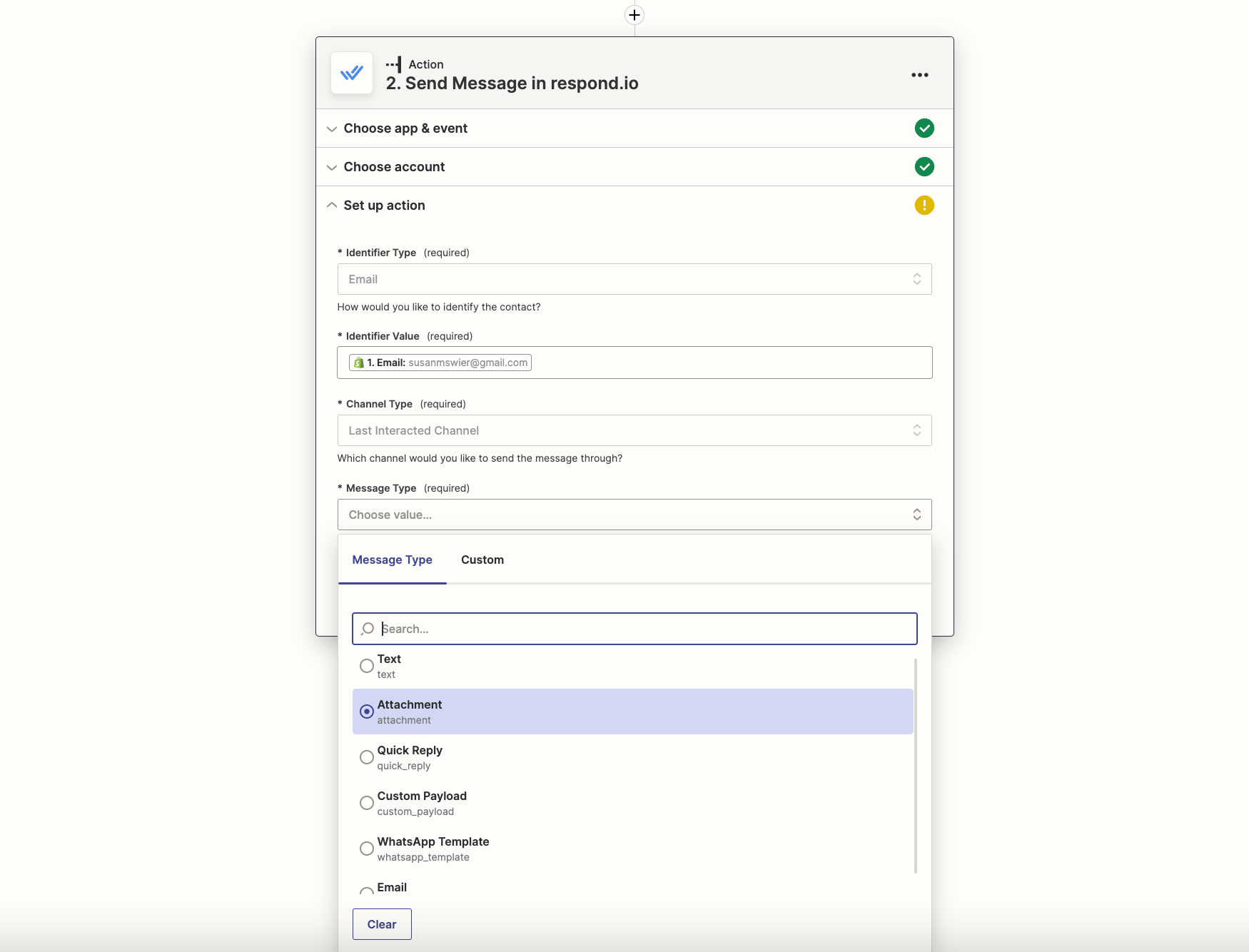Click the green checkmark beside Choose account
Screen dimensions: 1249x952
pyautogui.click(x=924, y=166)
